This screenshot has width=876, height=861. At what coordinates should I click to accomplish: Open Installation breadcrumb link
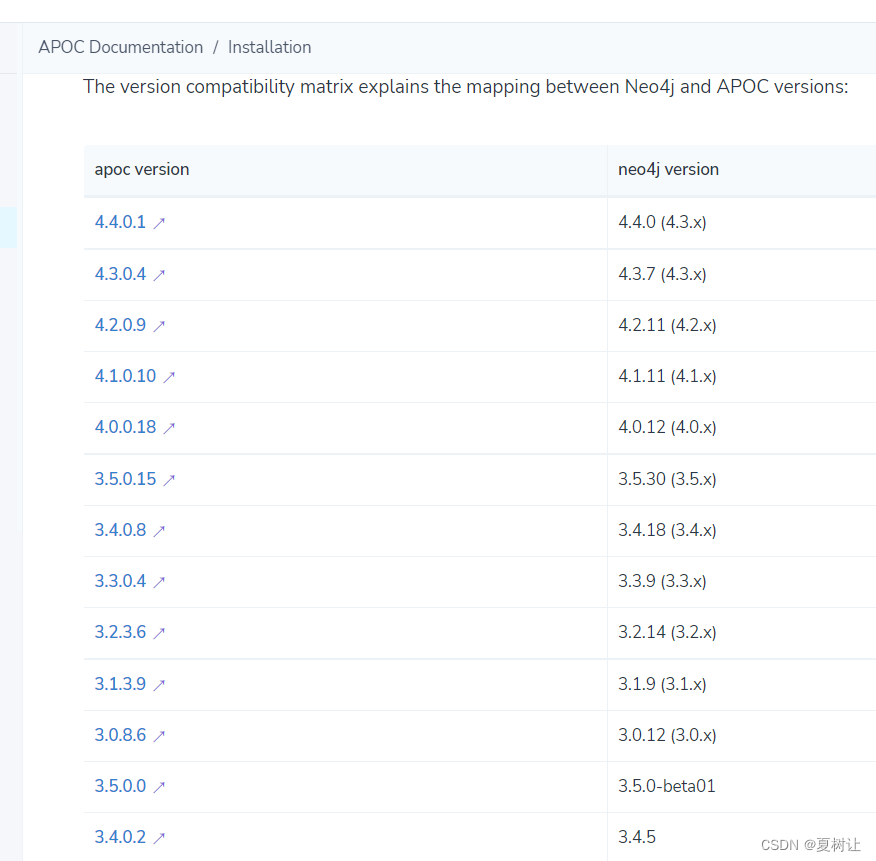tap(269, 47)
